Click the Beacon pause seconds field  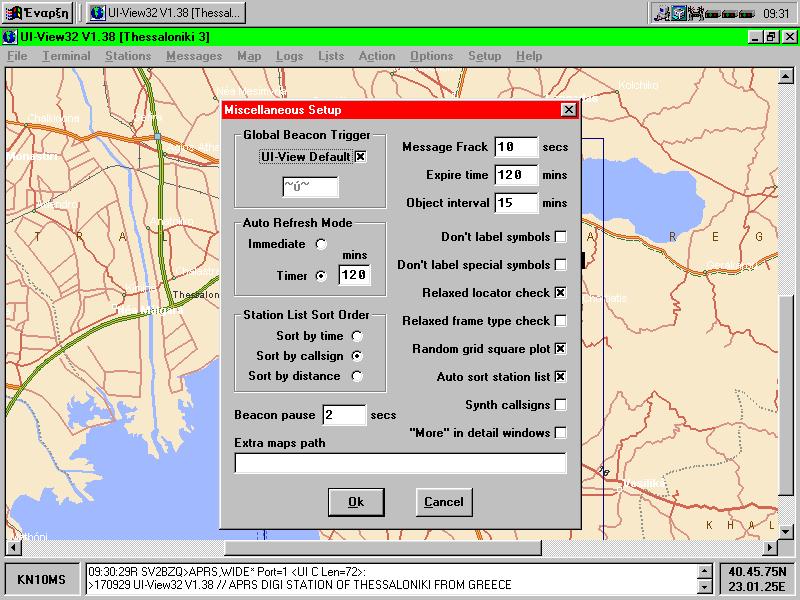click(x=344, y=415)
